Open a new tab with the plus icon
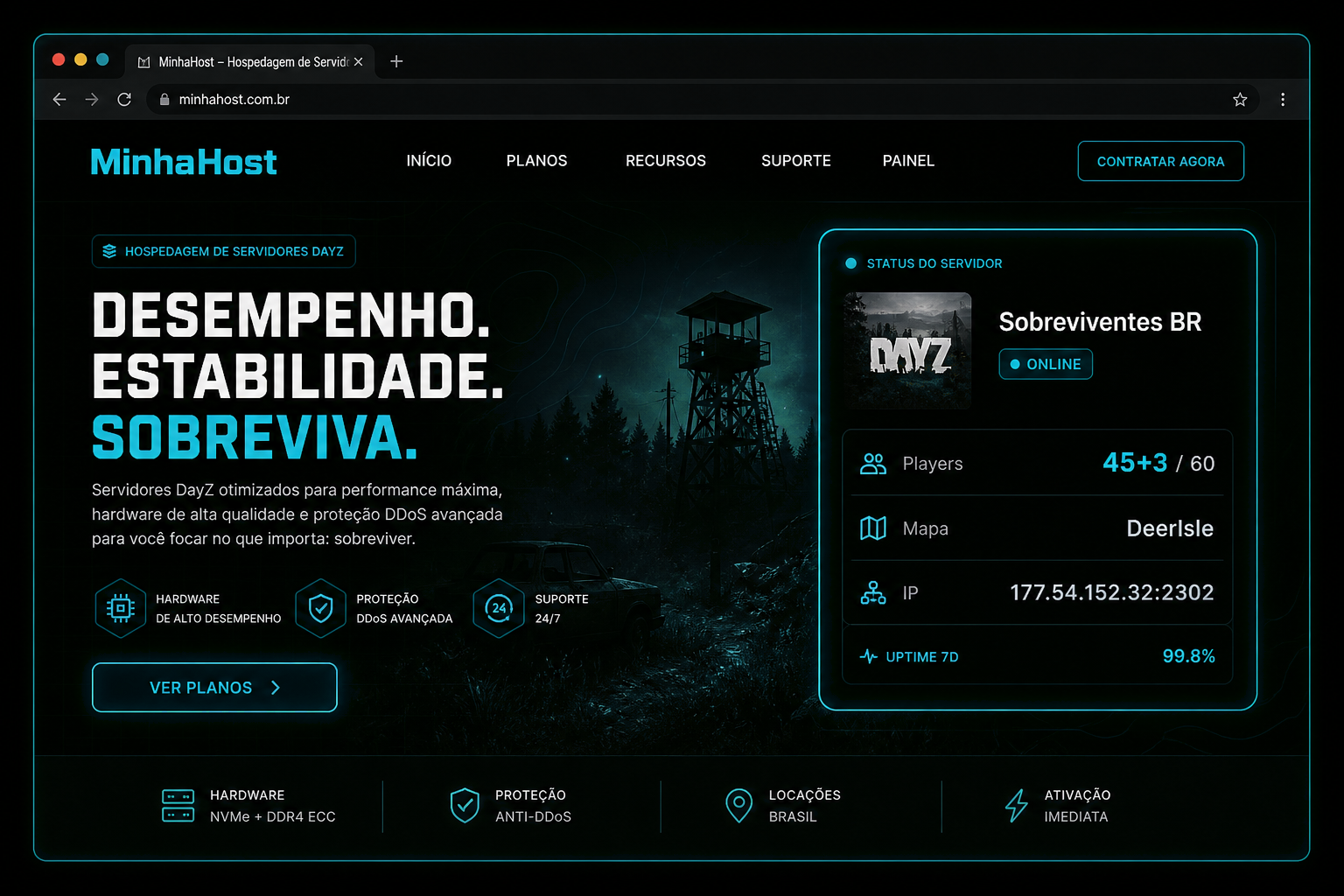The height and width of the screenshot is (896, 1344). [x=396, y=61]
